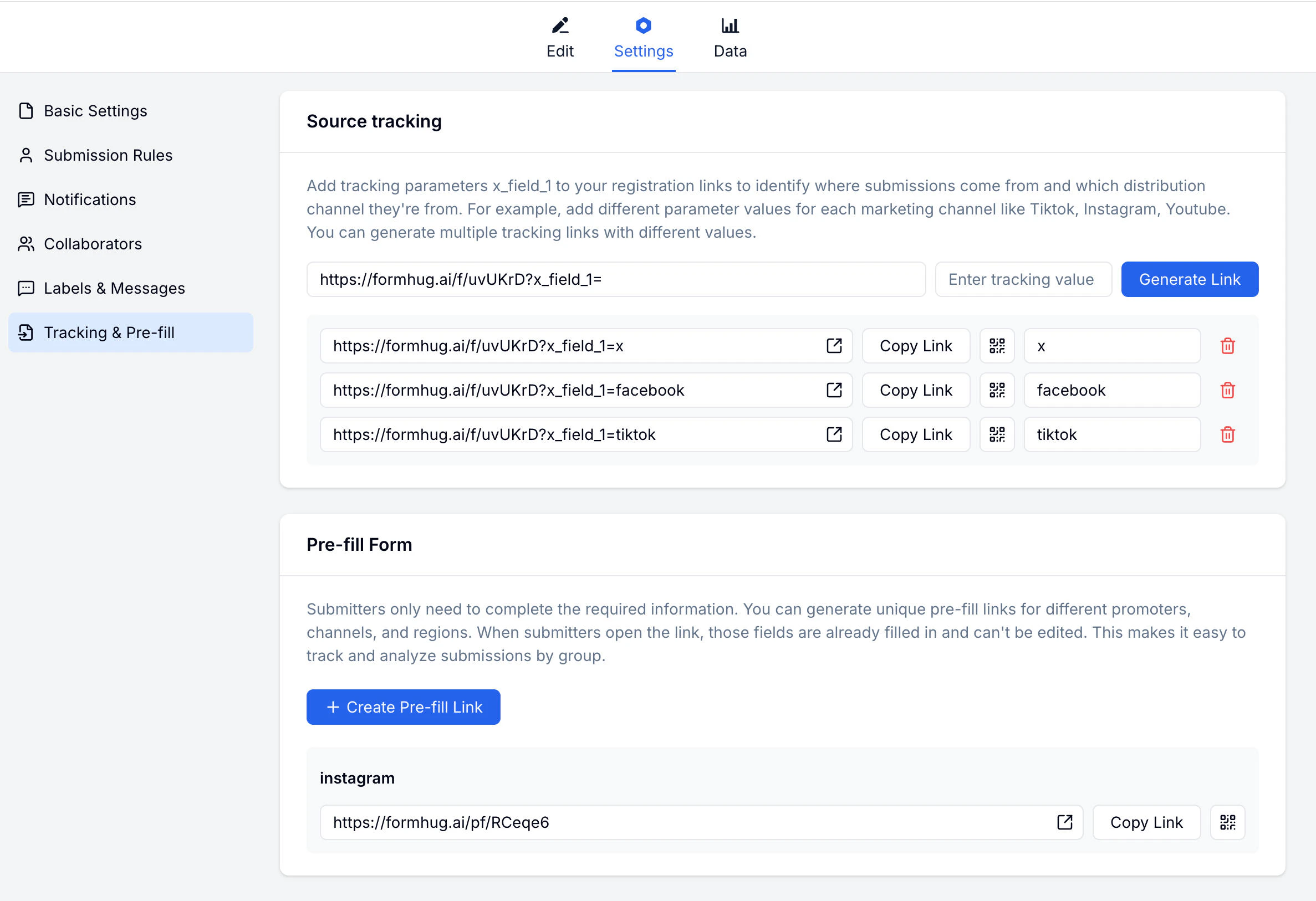Click the Enter tracking value field
1316x901 pixels.
pyautogui.click(x=1023, y=279)
